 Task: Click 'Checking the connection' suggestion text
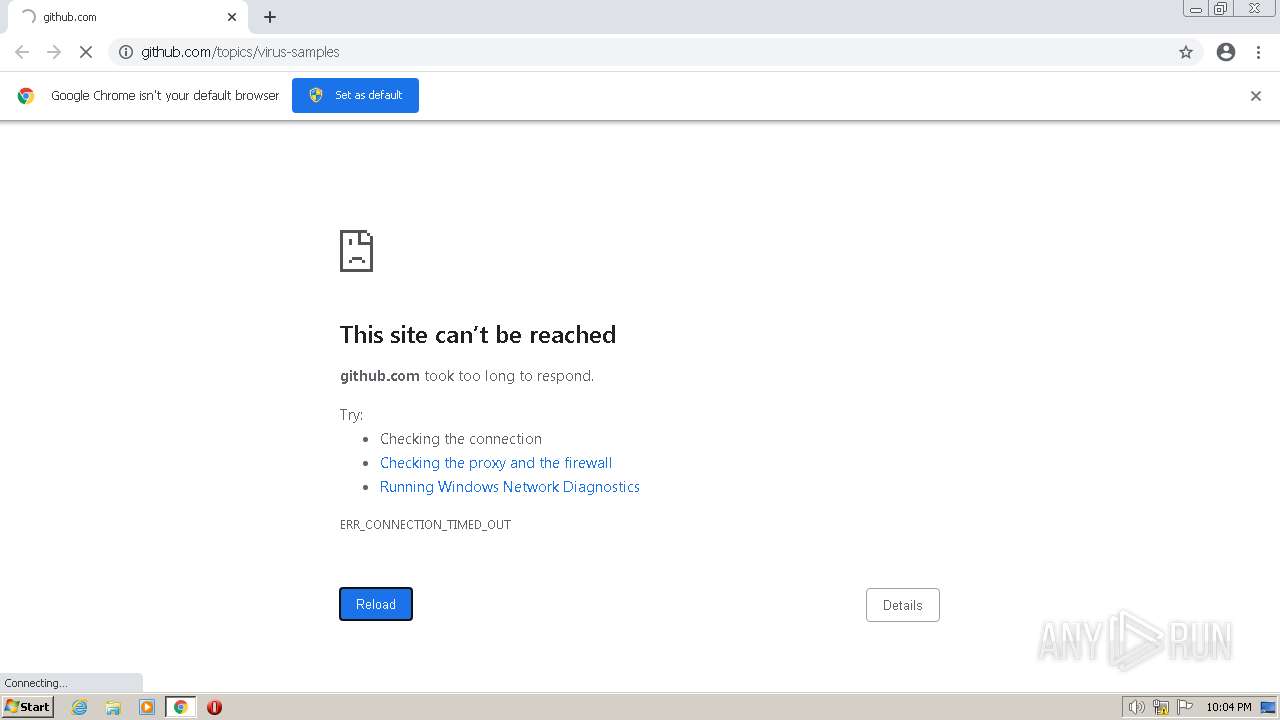tap(461, 439)
